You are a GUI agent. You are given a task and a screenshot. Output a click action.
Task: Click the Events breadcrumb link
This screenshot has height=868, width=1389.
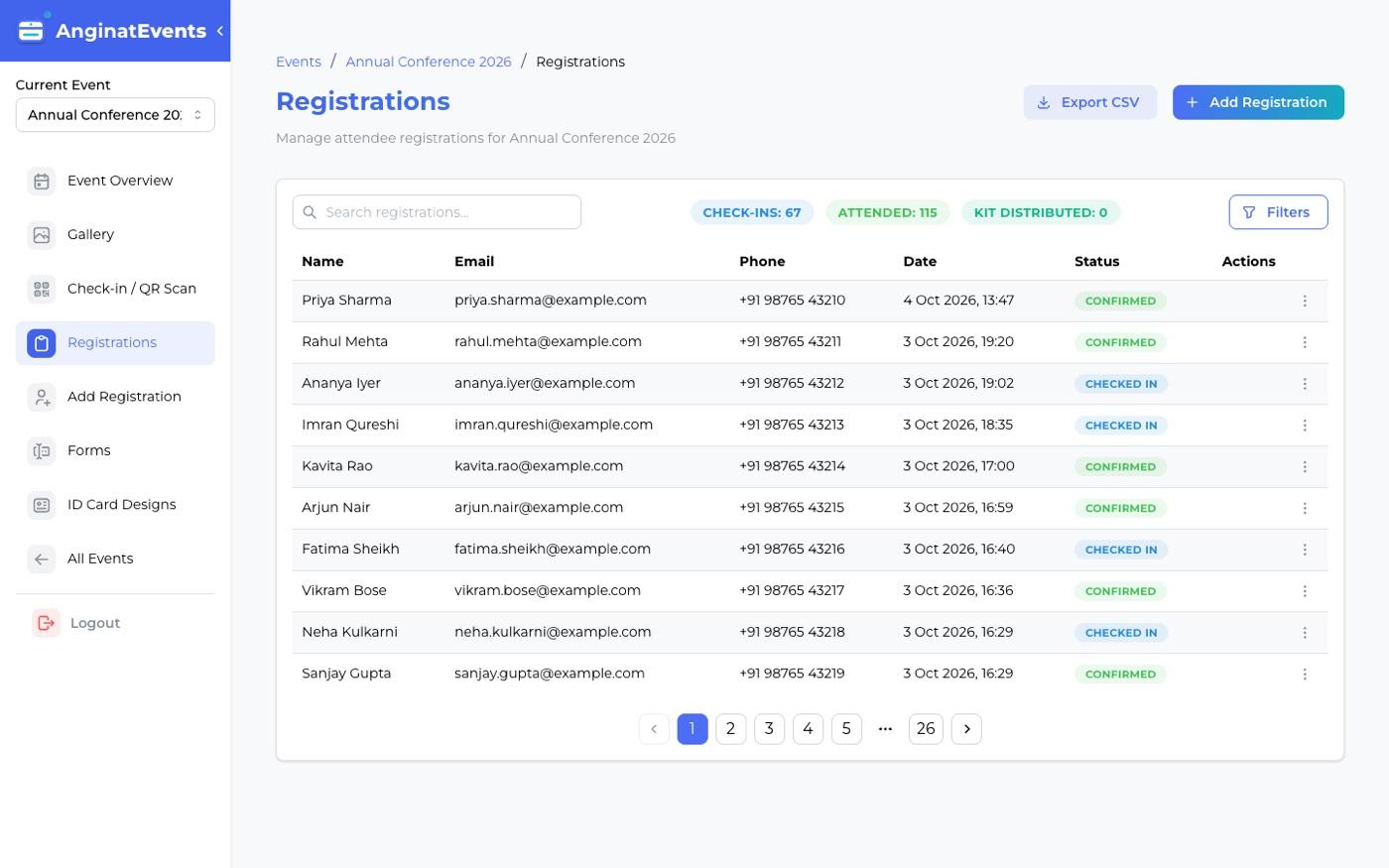click(x=299, y=62)
